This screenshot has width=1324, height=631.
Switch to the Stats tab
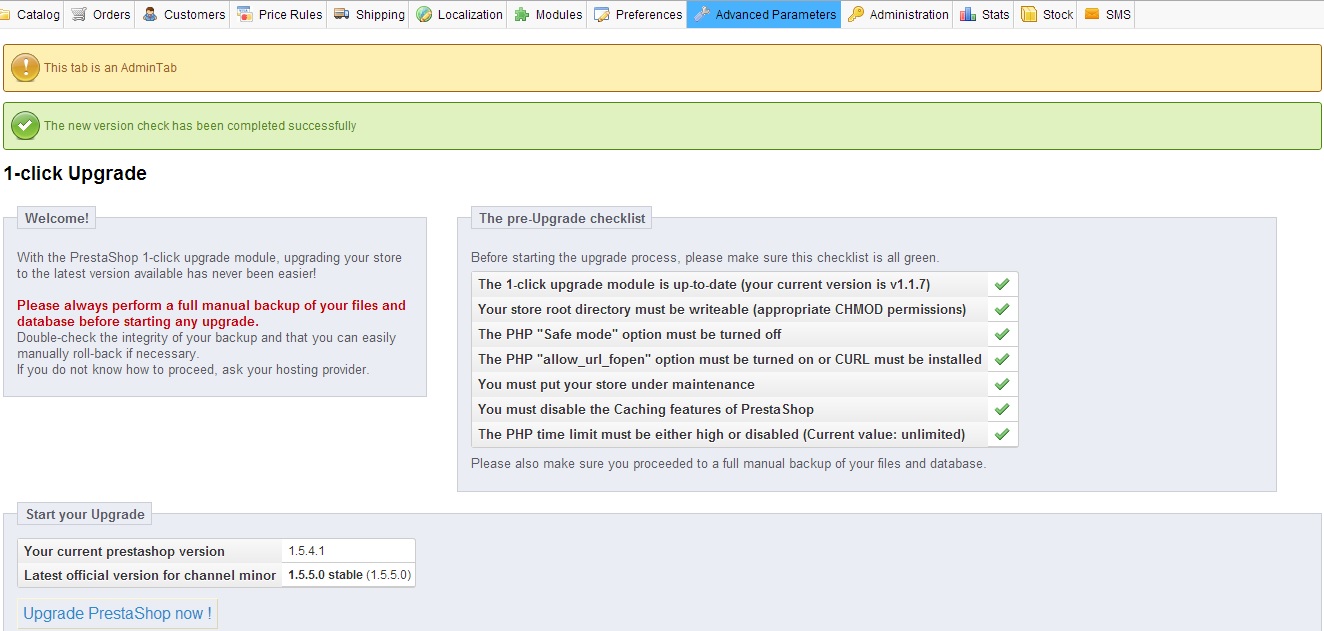tap(984, 14)
